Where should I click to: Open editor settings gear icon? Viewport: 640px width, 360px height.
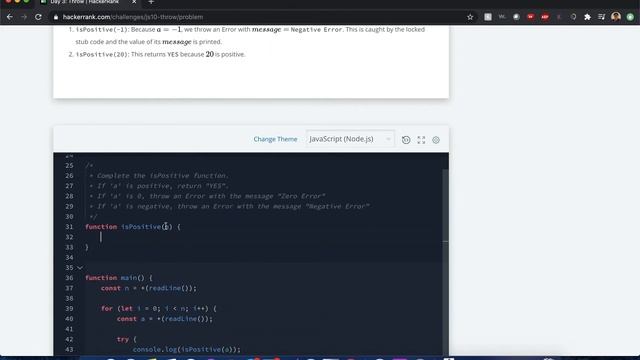[x=436, y=140]
